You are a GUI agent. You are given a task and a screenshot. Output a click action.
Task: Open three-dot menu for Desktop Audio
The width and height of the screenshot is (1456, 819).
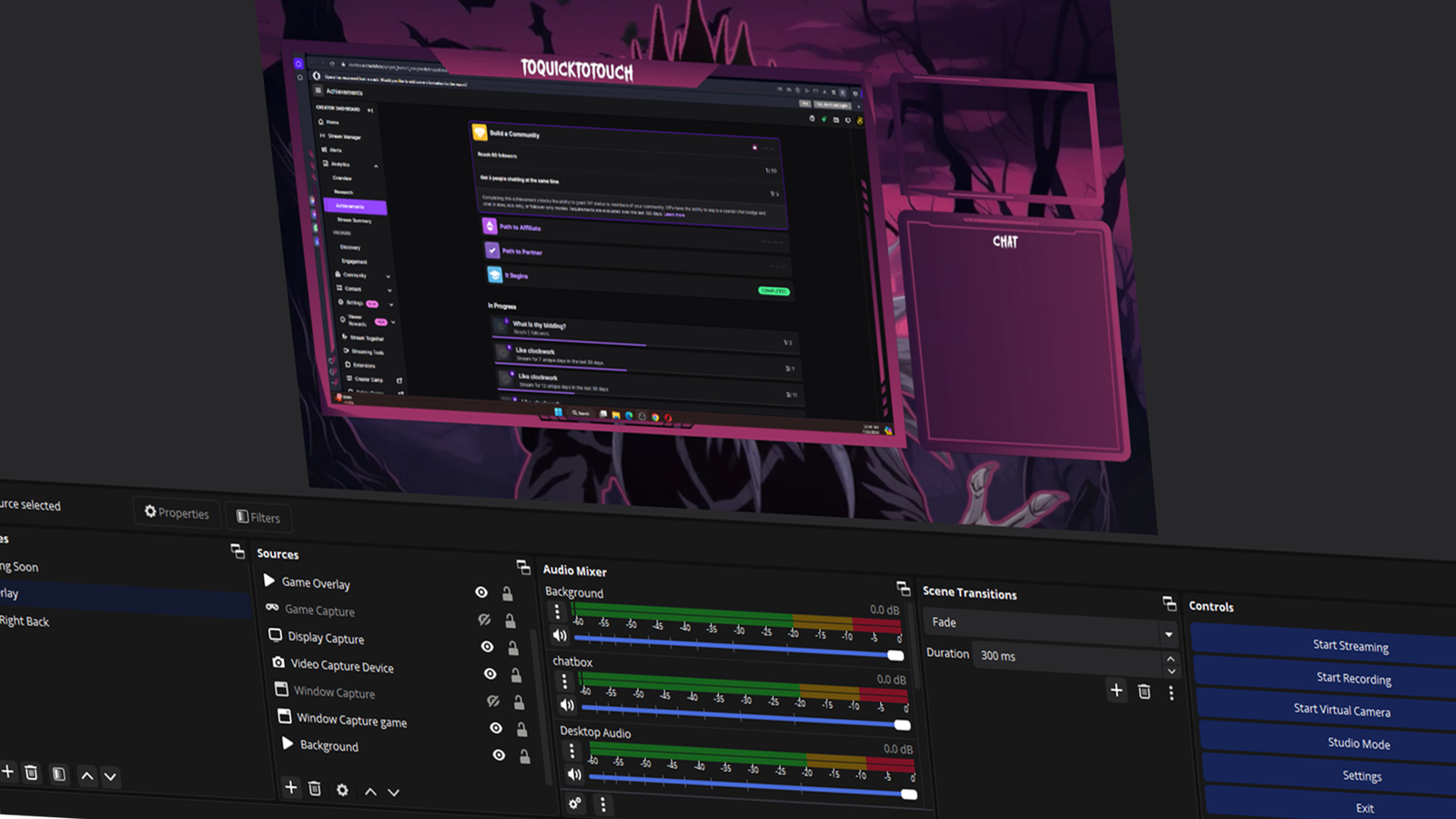[571, 752]
